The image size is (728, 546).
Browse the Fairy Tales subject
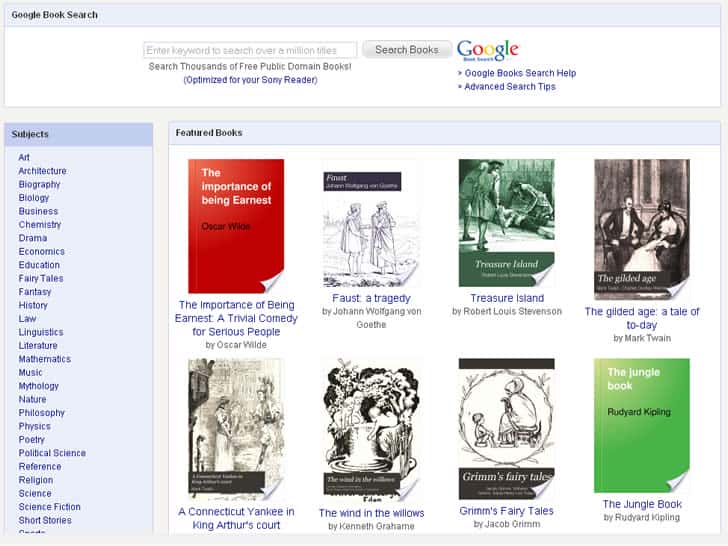[x=41, y=278]
